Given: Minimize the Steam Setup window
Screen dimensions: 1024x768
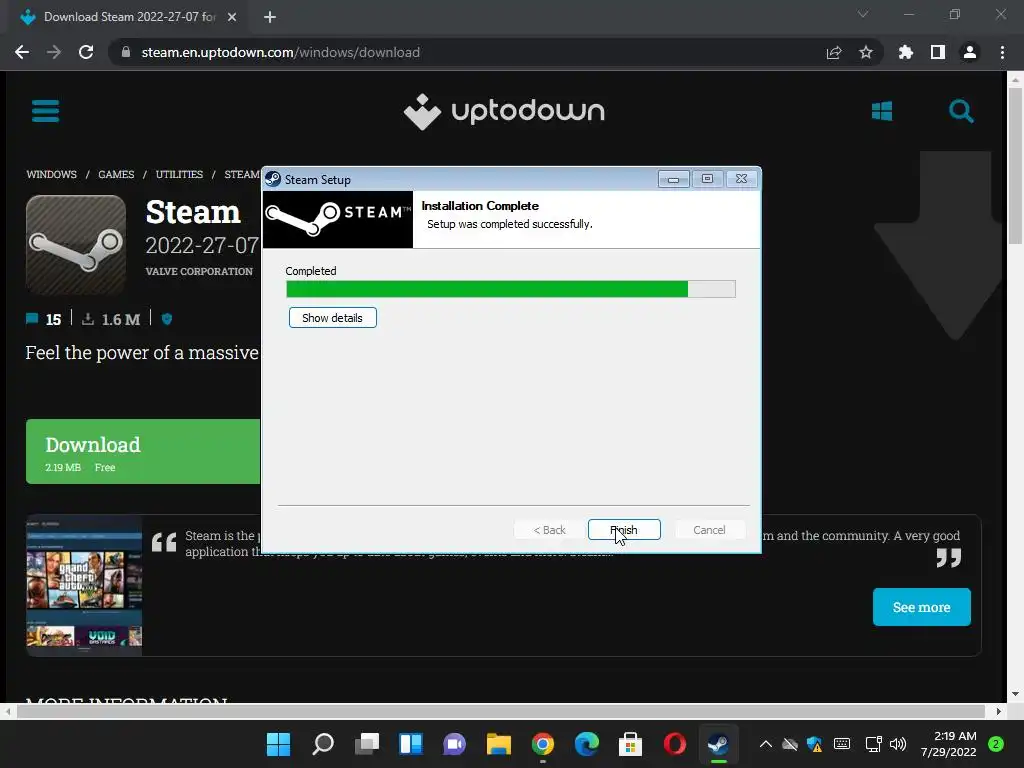Looking at the screenshot, I should (673, 179).
